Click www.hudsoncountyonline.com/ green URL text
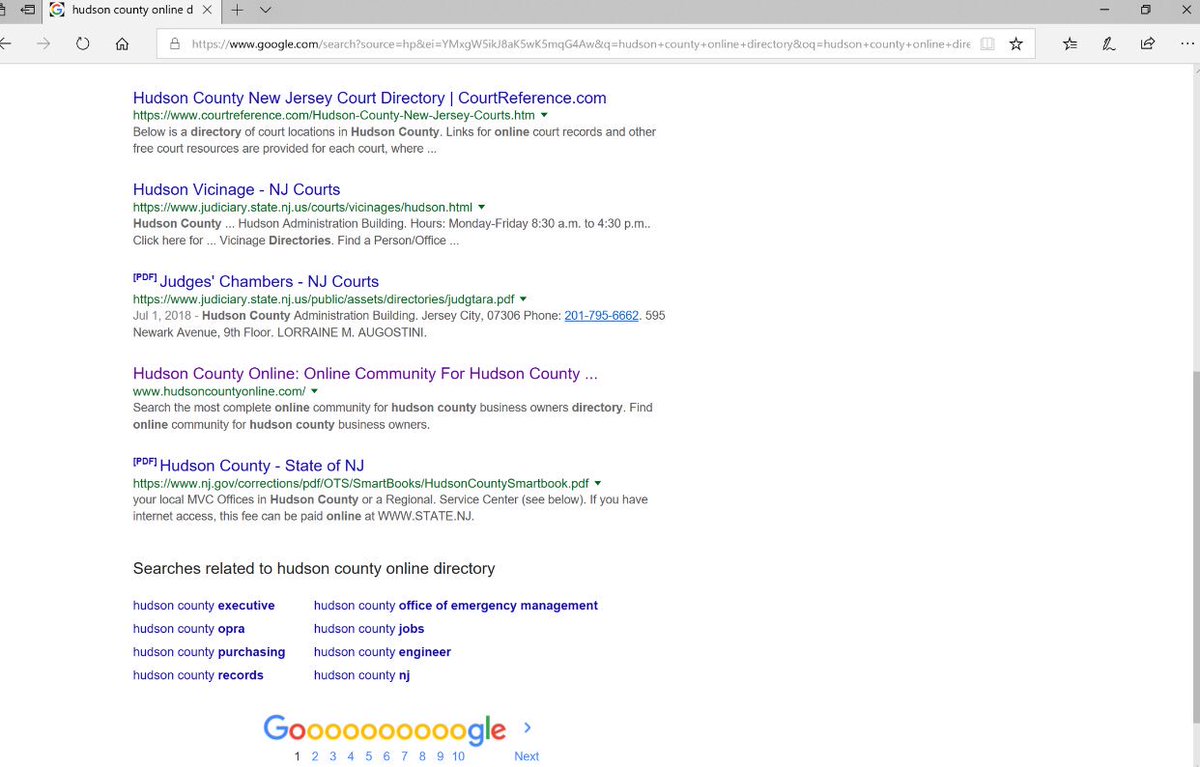1200x767 pixels. click(x=219, y=391)
